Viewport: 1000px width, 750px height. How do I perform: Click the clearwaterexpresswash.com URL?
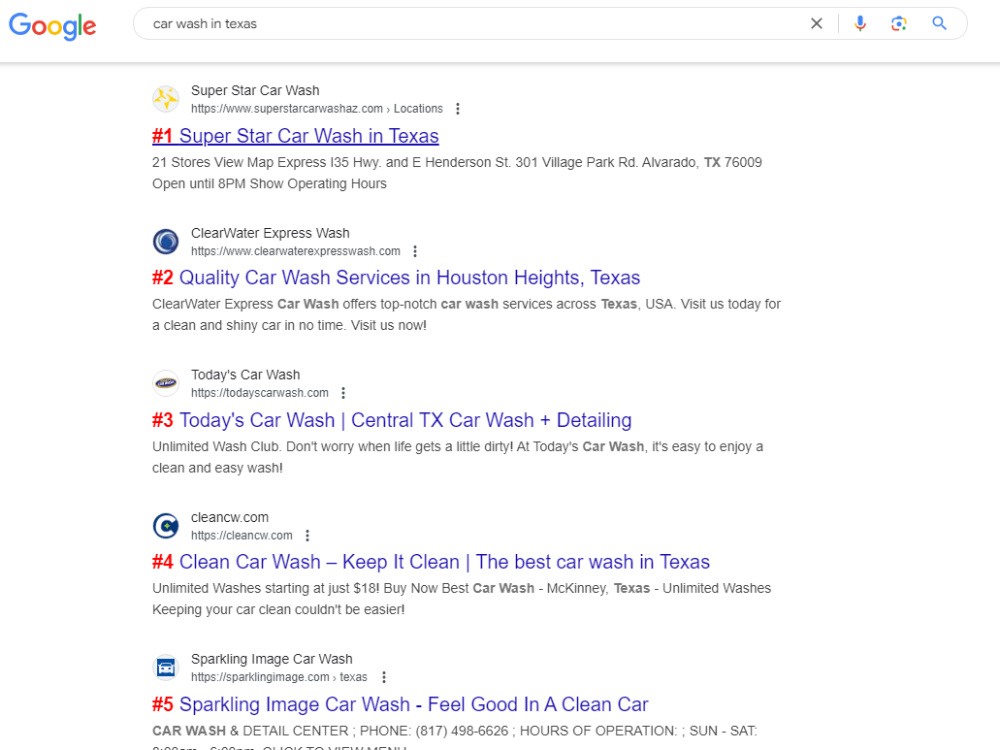tap(296, 251)
